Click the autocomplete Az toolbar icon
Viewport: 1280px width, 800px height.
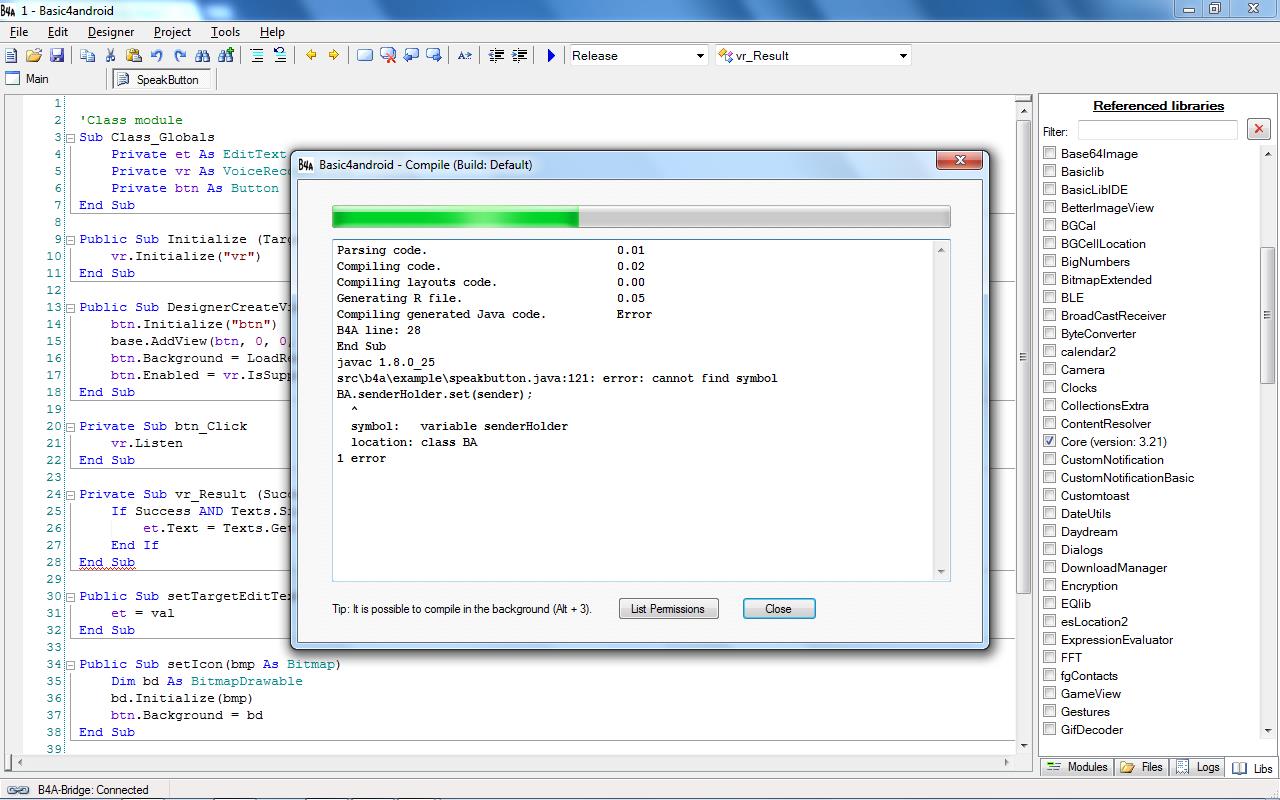(465, 56)
